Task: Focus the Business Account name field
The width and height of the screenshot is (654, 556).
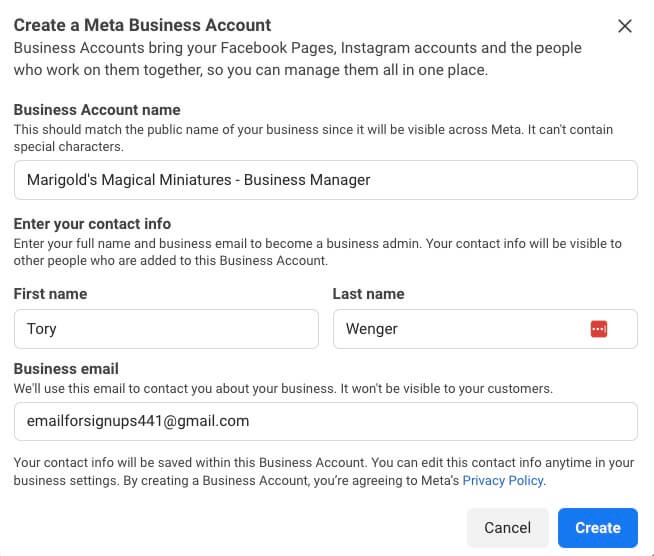Action: 326,180
